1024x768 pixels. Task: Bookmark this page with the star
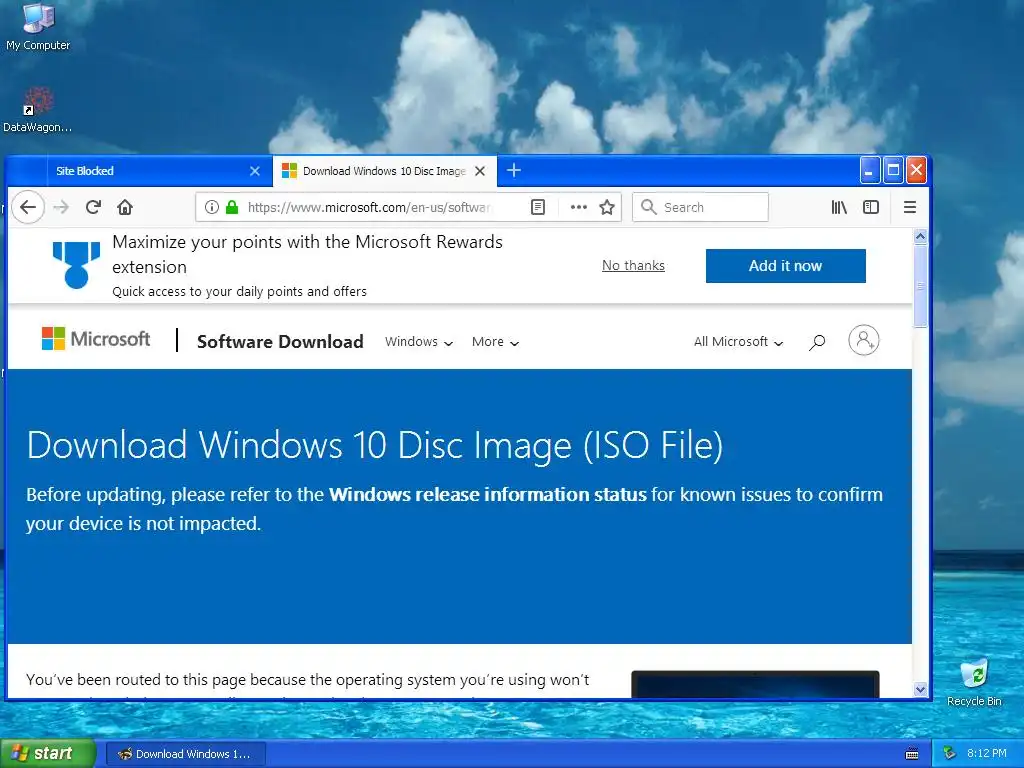click(607, 208)
